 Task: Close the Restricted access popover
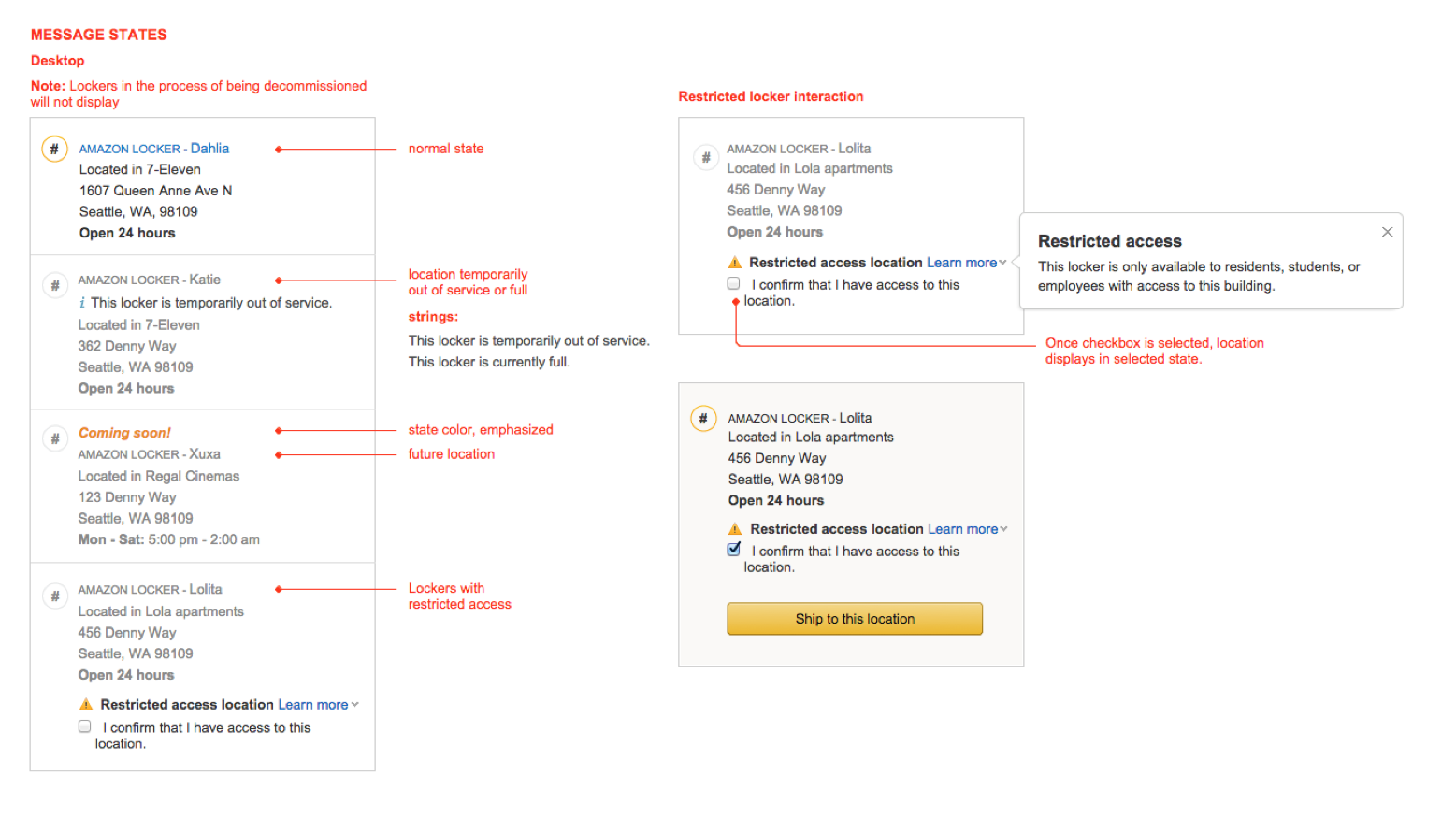(1388, 232)
